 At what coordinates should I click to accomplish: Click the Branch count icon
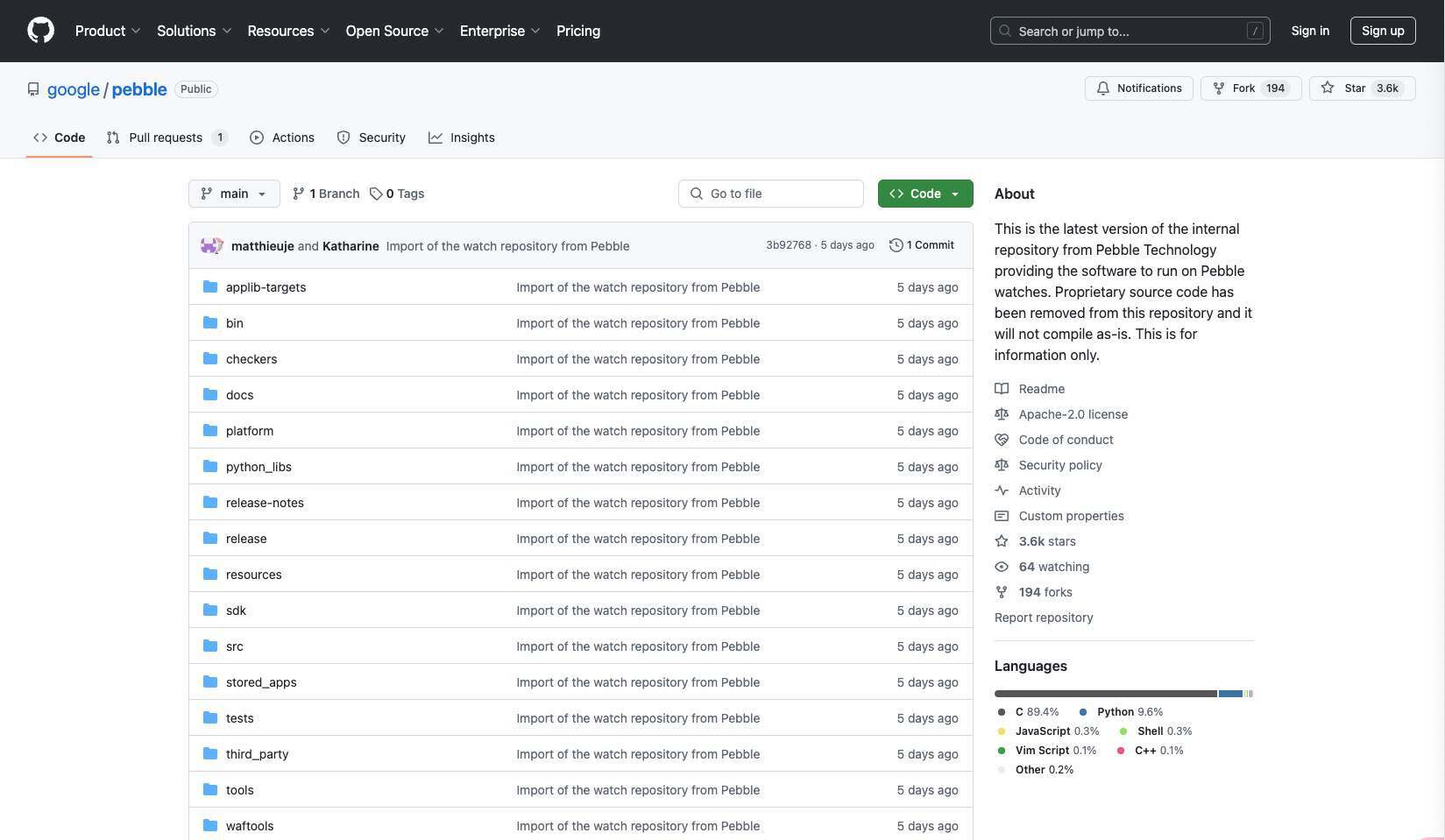[299, 194]
